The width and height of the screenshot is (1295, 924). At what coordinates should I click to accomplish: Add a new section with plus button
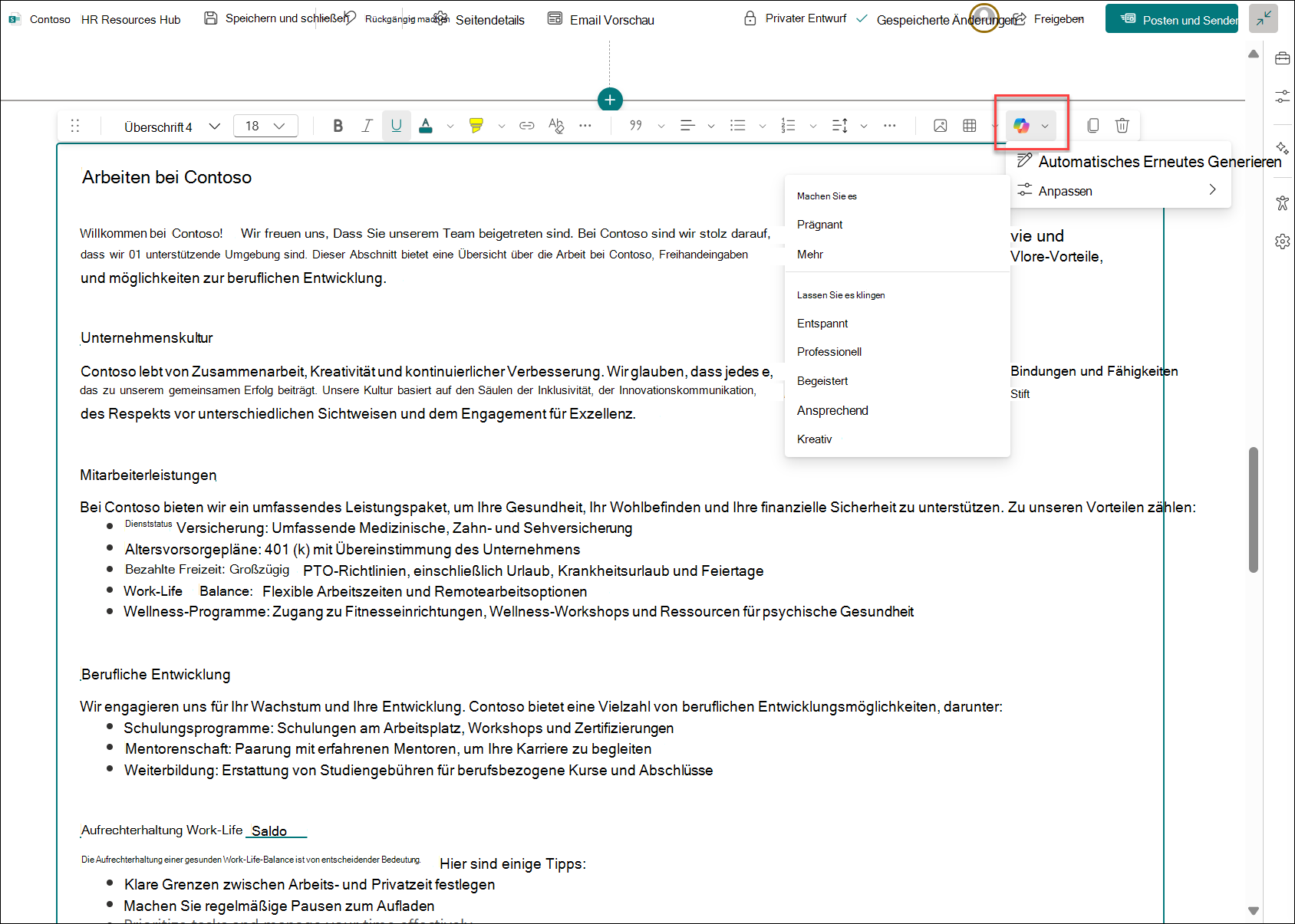click(610, 100)
